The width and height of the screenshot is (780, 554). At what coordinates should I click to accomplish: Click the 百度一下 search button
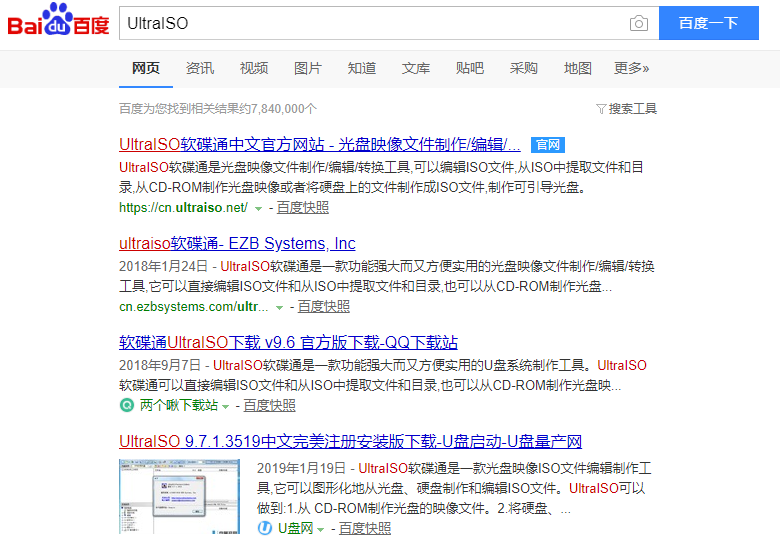[x=709, y=23]
